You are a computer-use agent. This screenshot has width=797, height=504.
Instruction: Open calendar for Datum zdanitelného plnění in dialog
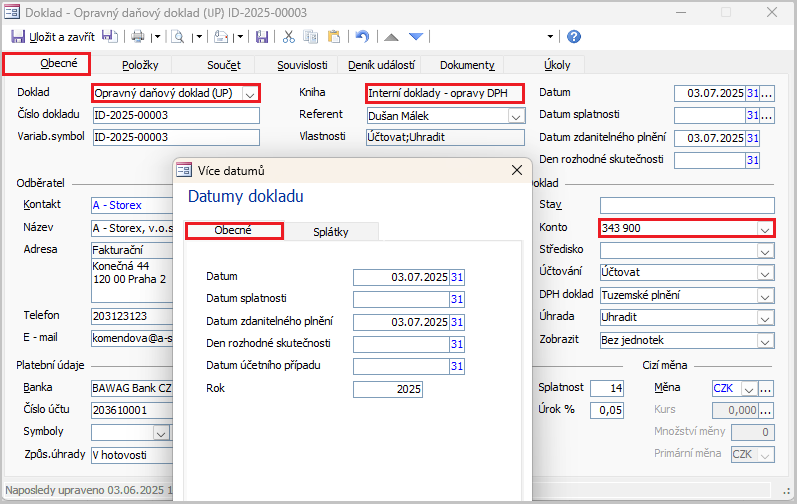click(x=456, y=322)
